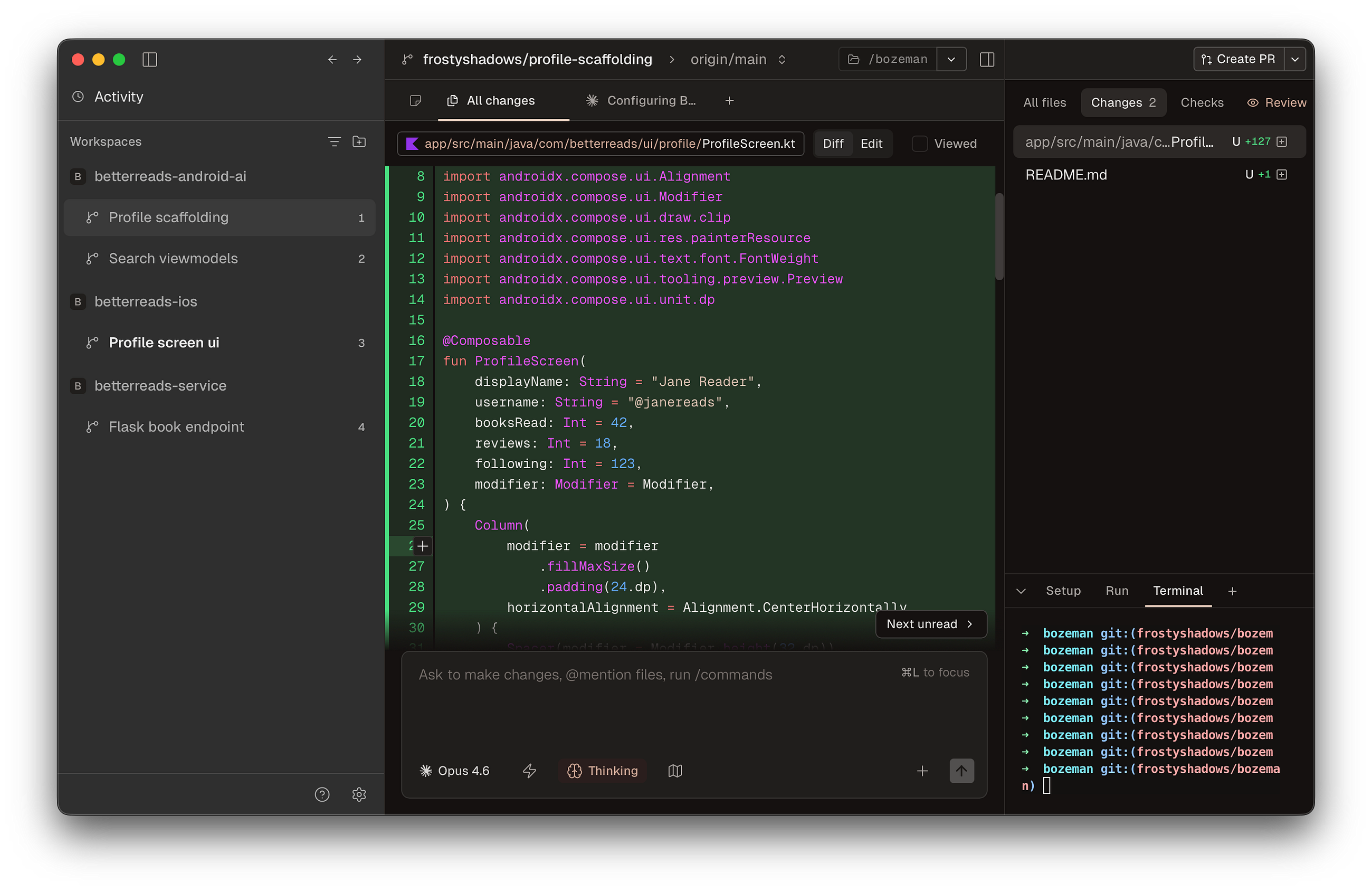Click the notes icon beside All changes

click(415, 101)
